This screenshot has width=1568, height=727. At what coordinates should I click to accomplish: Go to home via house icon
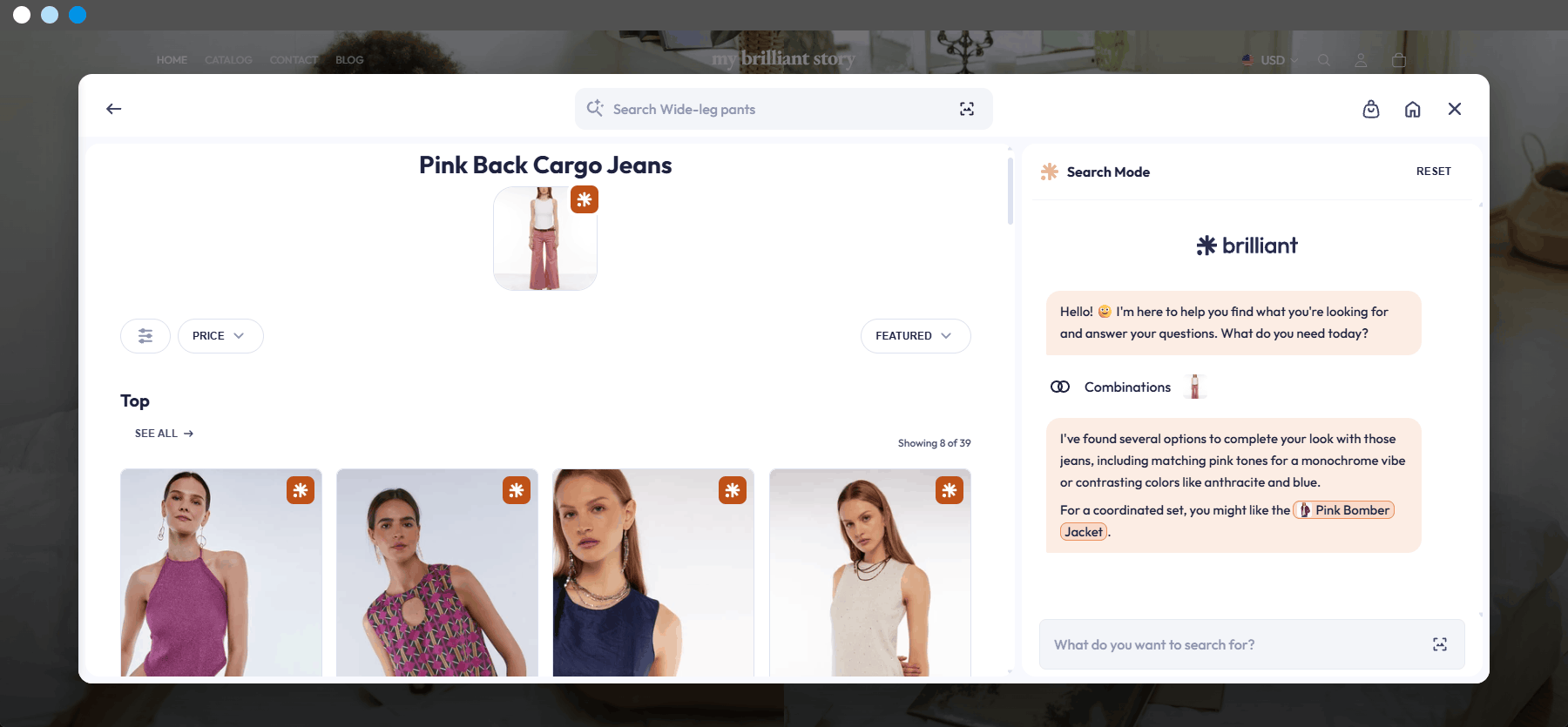click(1413, 109)
